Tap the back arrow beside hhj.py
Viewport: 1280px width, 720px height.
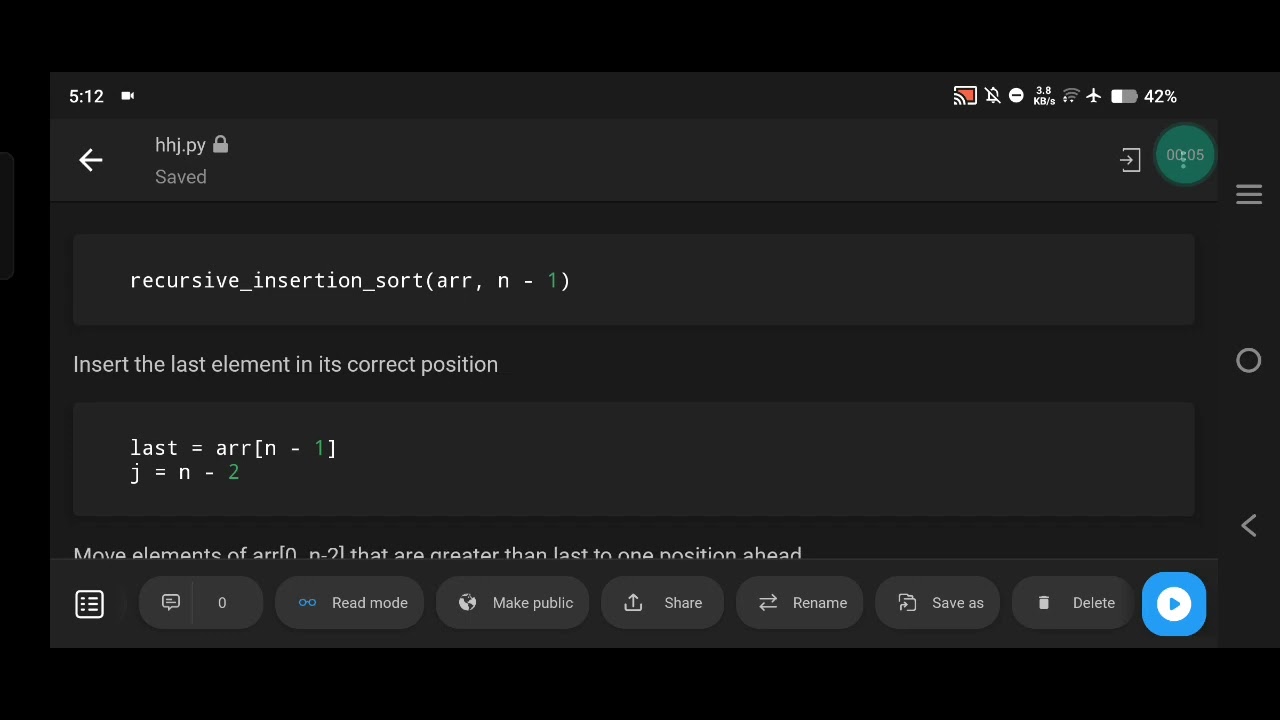(x=91, y=160)
